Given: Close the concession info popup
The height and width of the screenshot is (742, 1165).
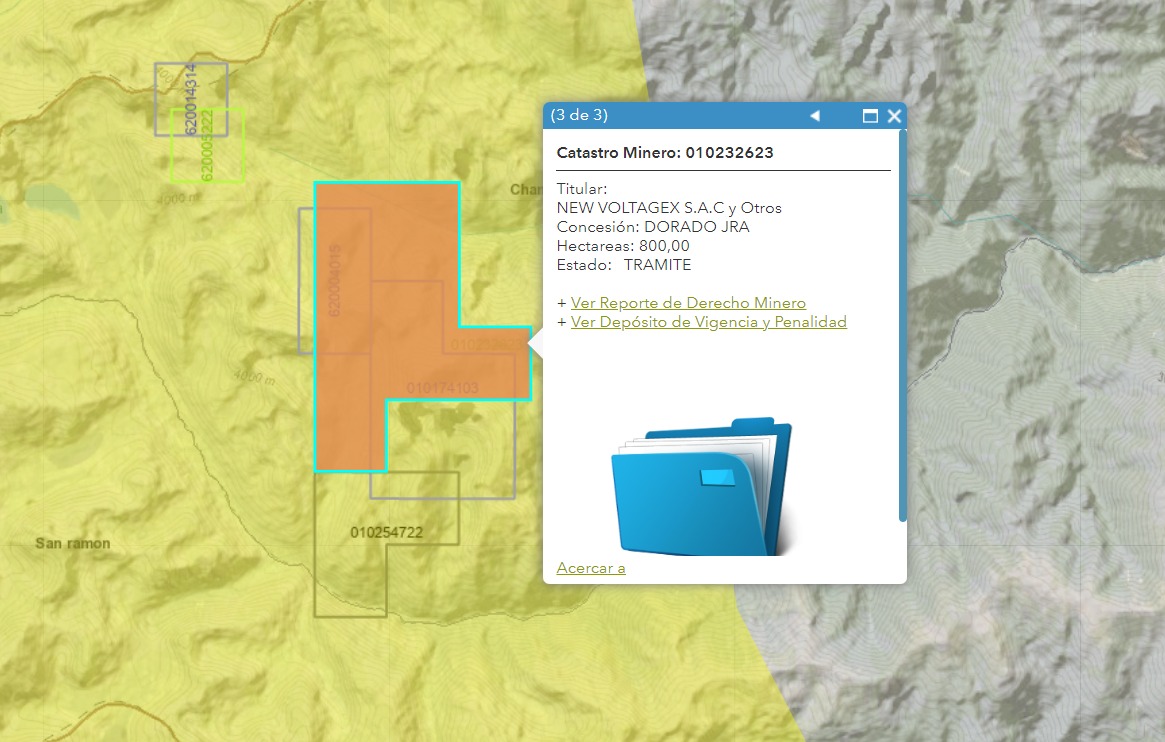Looking at the screenshot, I should (x=894, y=116).
